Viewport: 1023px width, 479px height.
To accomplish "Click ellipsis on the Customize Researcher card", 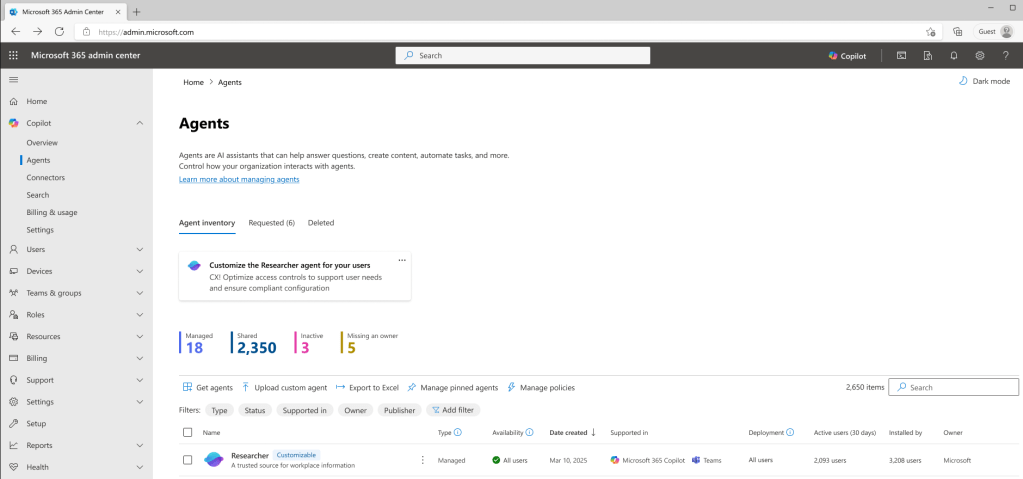I will [x=402, y=260].
